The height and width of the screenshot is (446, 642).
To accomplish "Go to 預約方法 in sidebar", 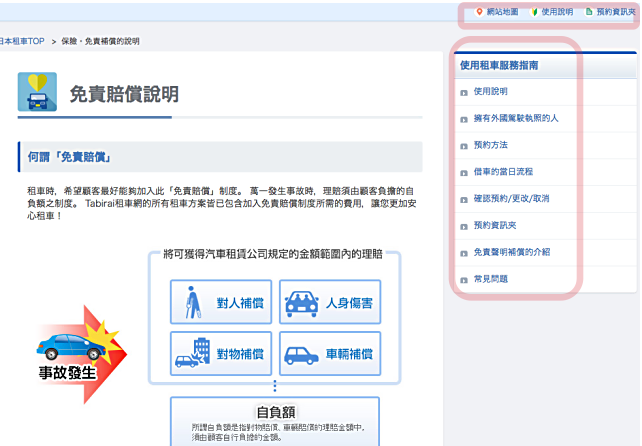I will pos(490,145).
